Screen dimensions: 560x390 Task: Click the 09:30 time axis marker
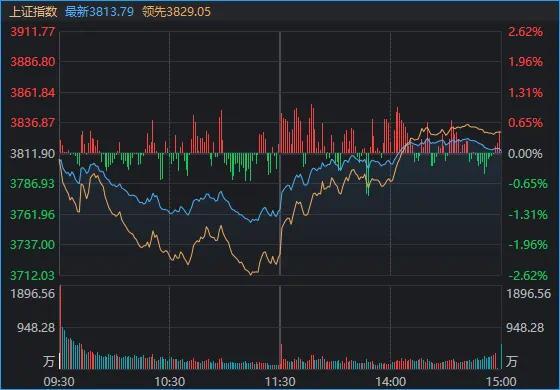[59, 382]
